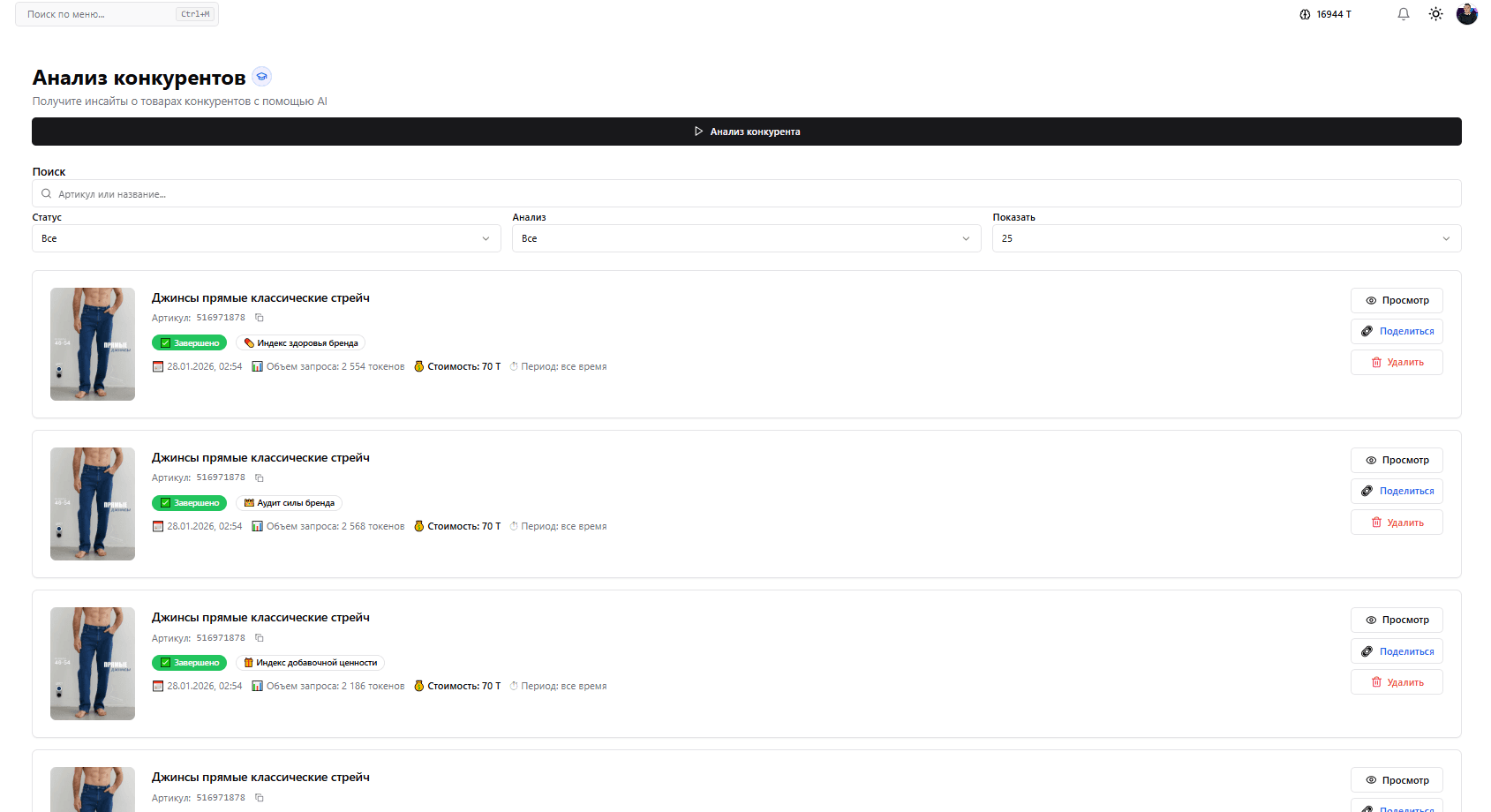Viewport: 1491px width, 812px height.
Task: Click the notification bell icon
Action: [1403, 14]
